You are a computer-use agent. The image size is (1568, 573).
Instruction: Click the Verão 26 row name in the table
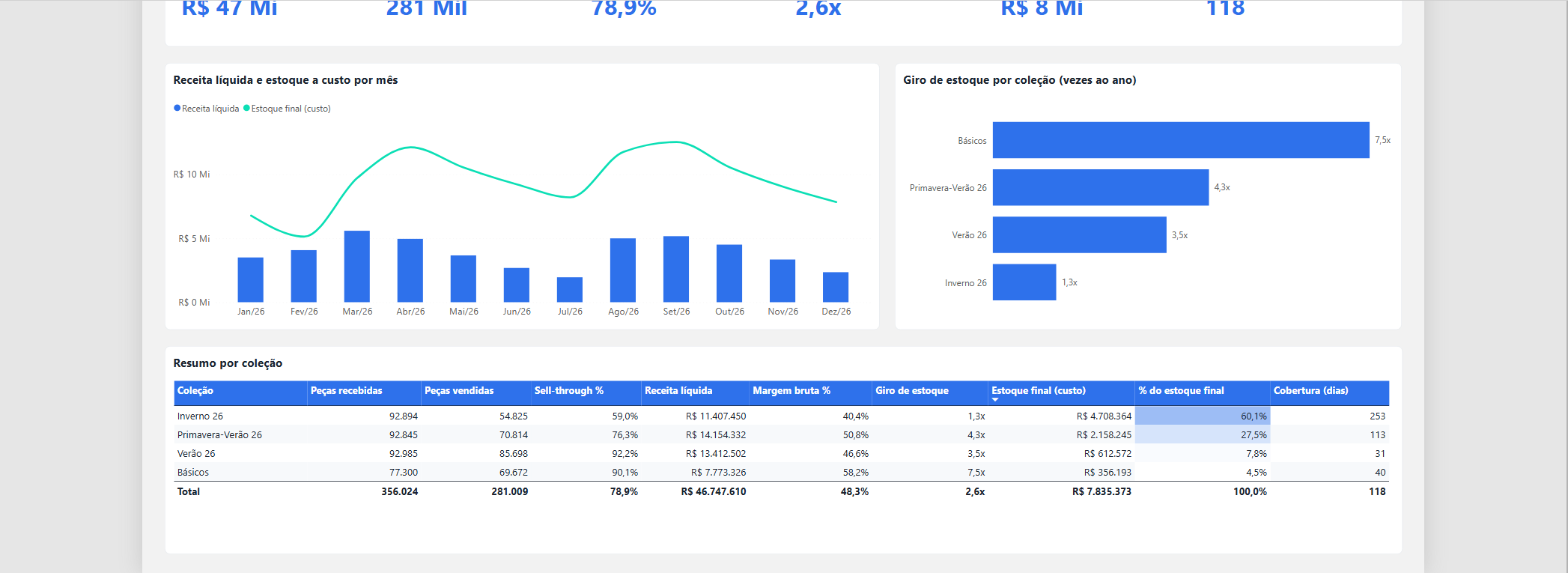(196, 454)
